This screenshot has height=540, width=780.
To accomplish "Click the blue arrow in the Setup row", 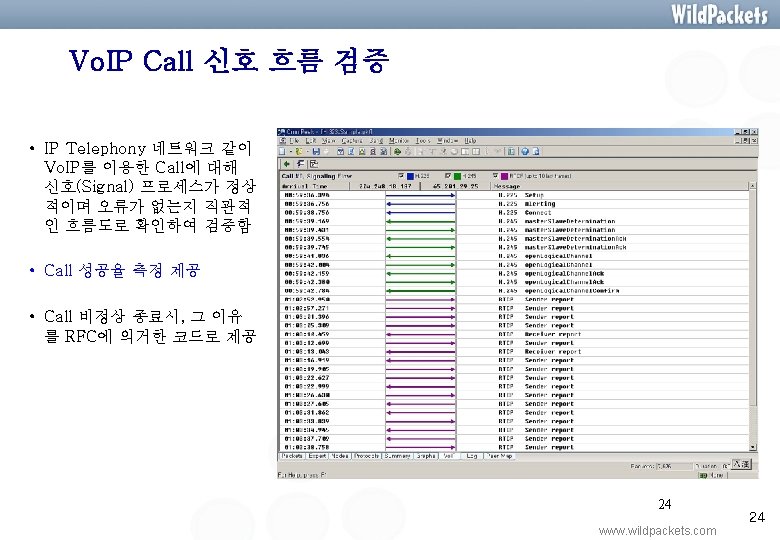I will [x=420, y=195].
